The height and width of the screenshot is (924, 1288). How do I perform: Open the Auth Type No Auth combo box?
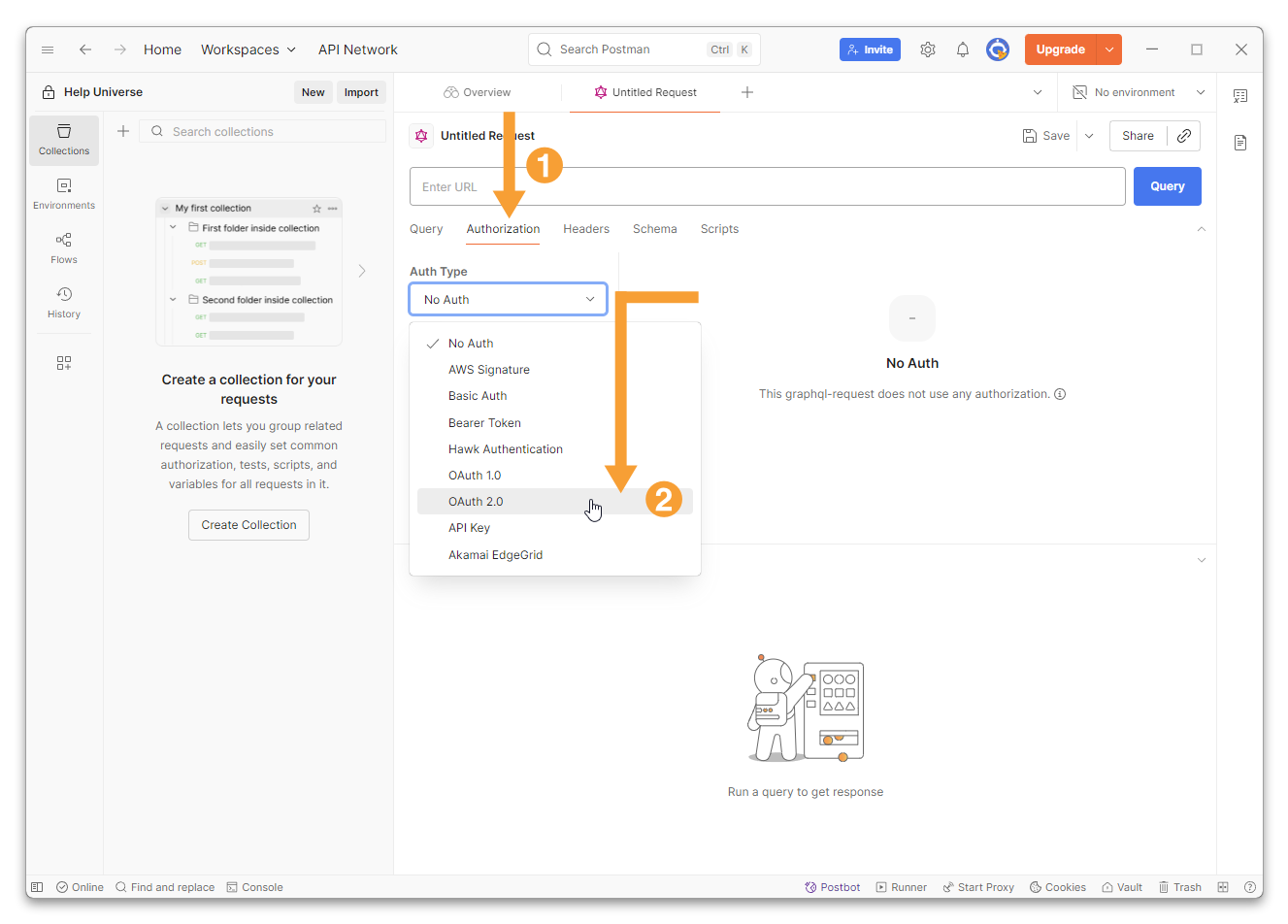point(509,299)
